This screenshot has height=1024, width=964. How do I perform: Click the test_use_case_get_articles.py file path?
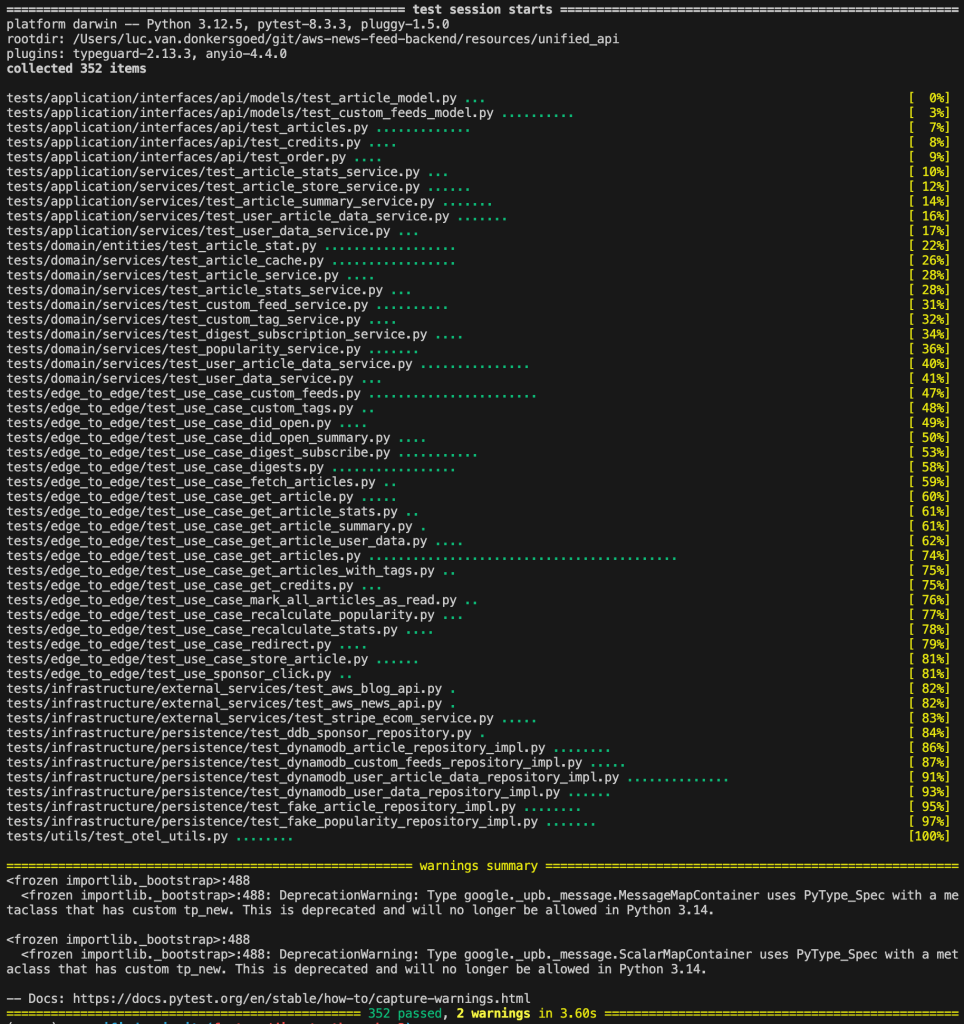pyautogui.click(x=183, y=555)
